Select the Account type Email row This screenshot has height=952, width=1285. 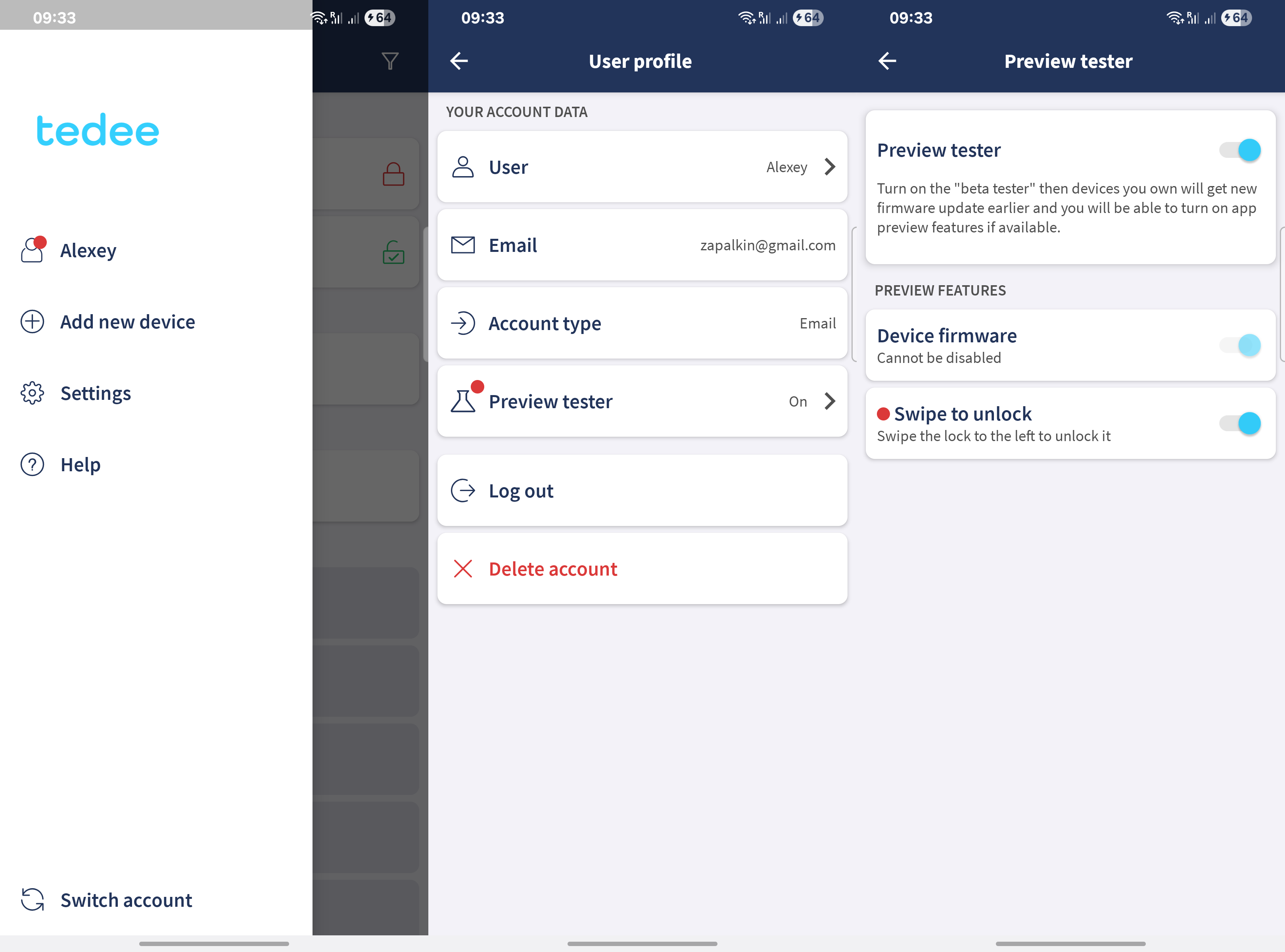tap(642, 323)
